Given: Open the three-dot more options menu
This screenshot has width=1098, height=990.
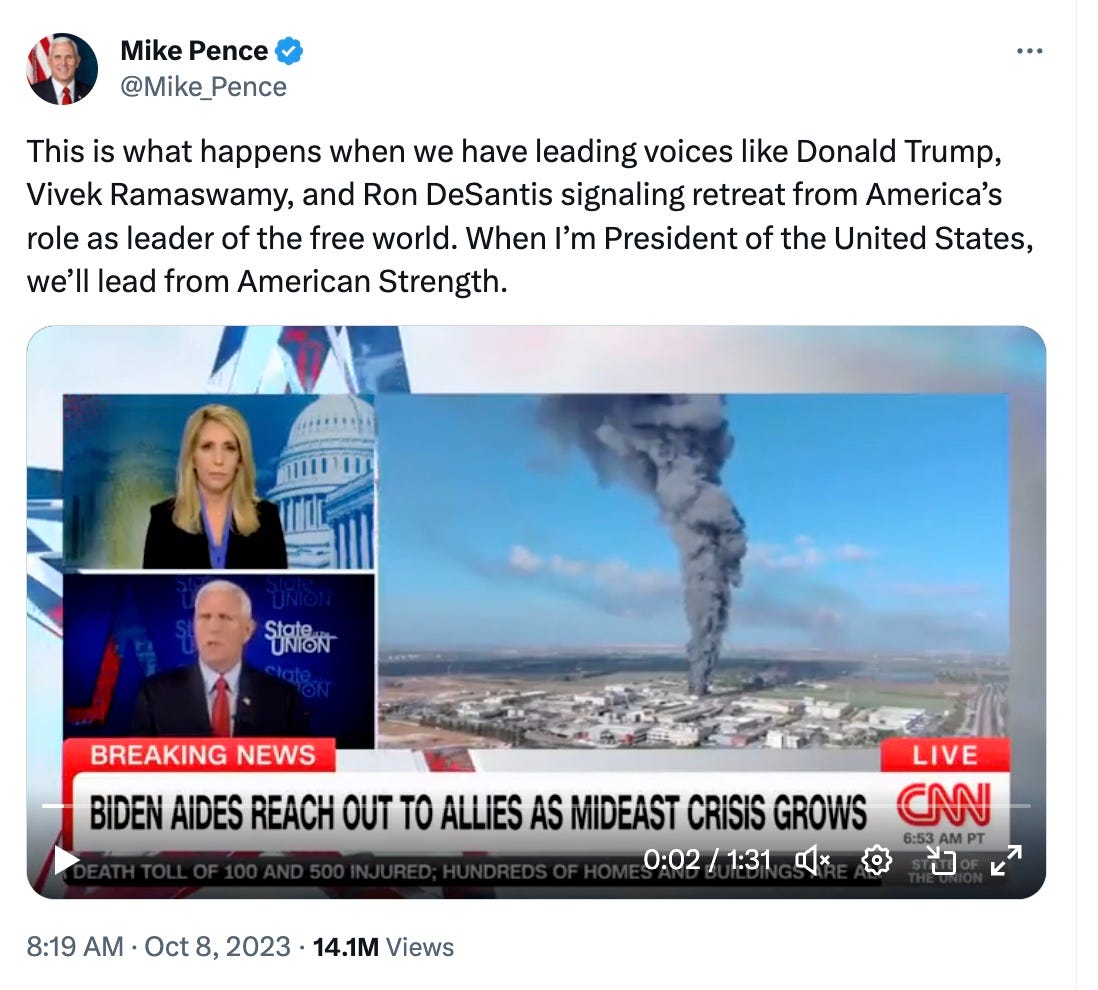Looking at the screenshot, I should [1029, 51].
